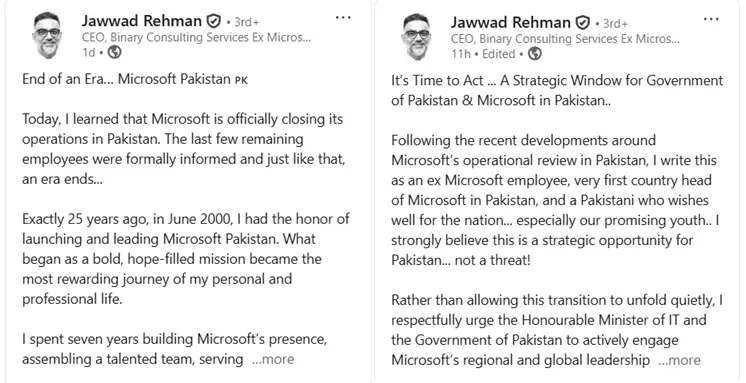
Task: Click the PK flag text after Microsoft Pakistan
Action: coord(241,80)
